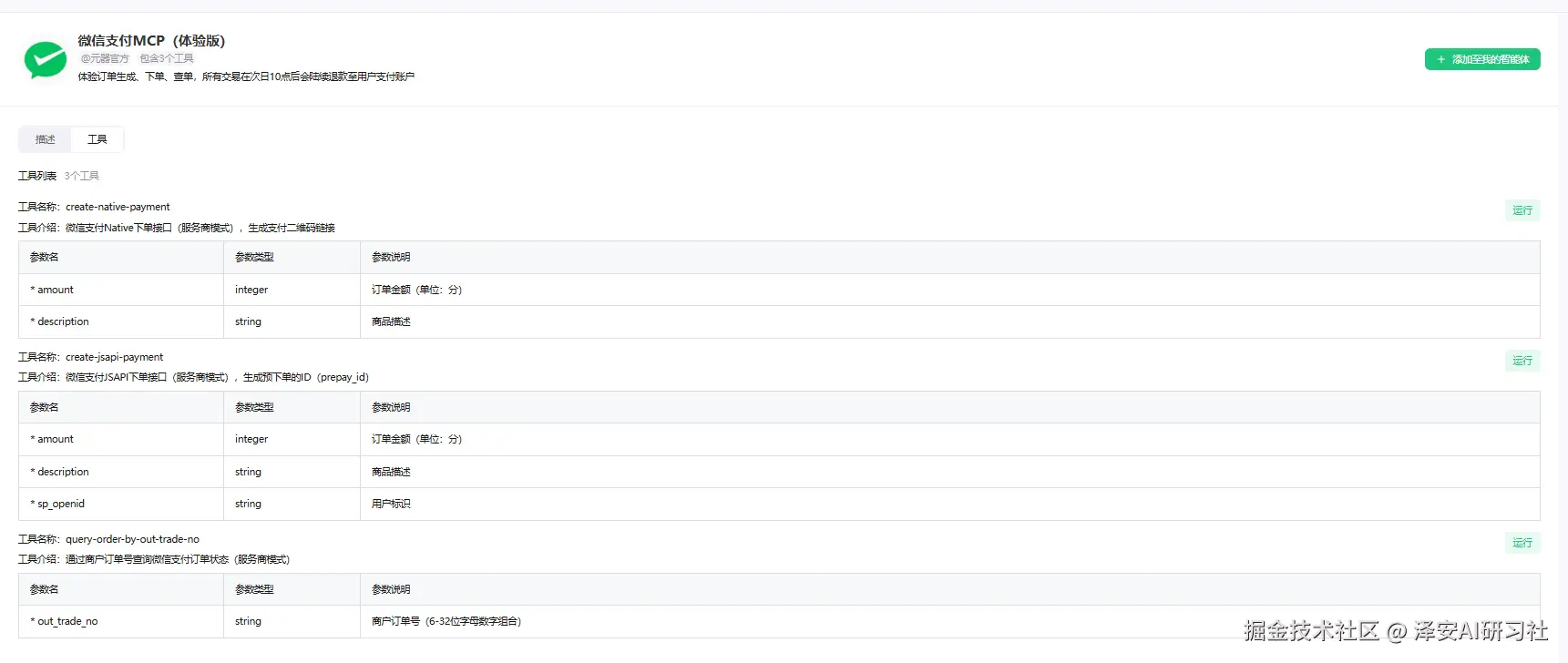Click the 用户标识 description cell
This screenshot has height=663, width=1568.
click(949, 504)
